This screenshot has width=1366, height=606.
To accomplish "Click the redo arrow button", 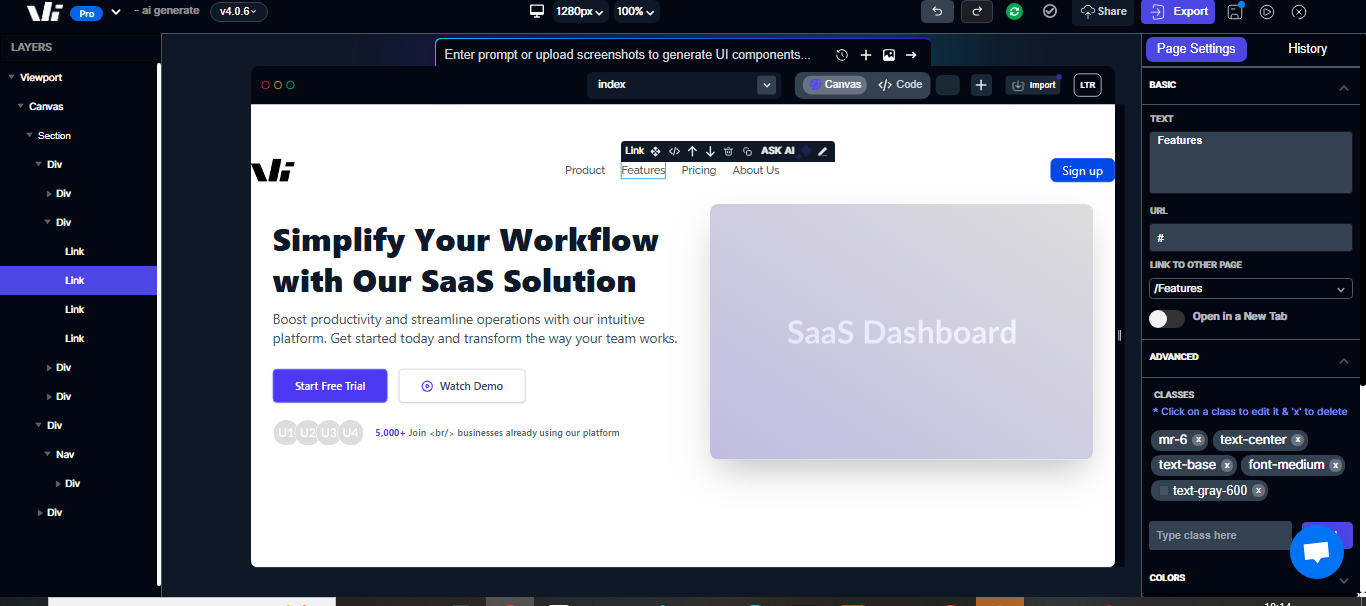I will point(976,11).
